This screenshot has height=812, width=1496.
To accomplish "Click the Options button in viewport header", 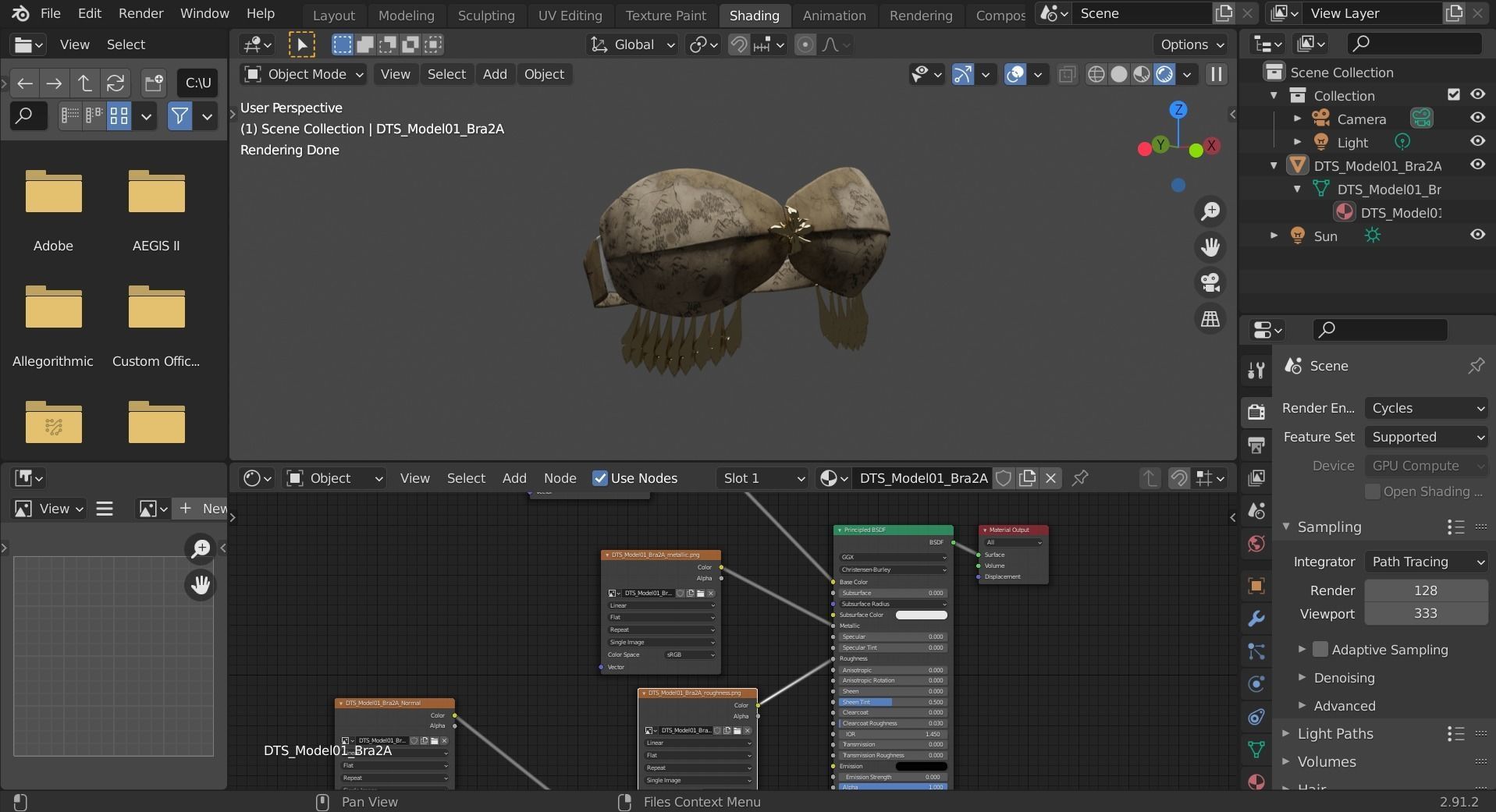I will (x=1191, y=44).
